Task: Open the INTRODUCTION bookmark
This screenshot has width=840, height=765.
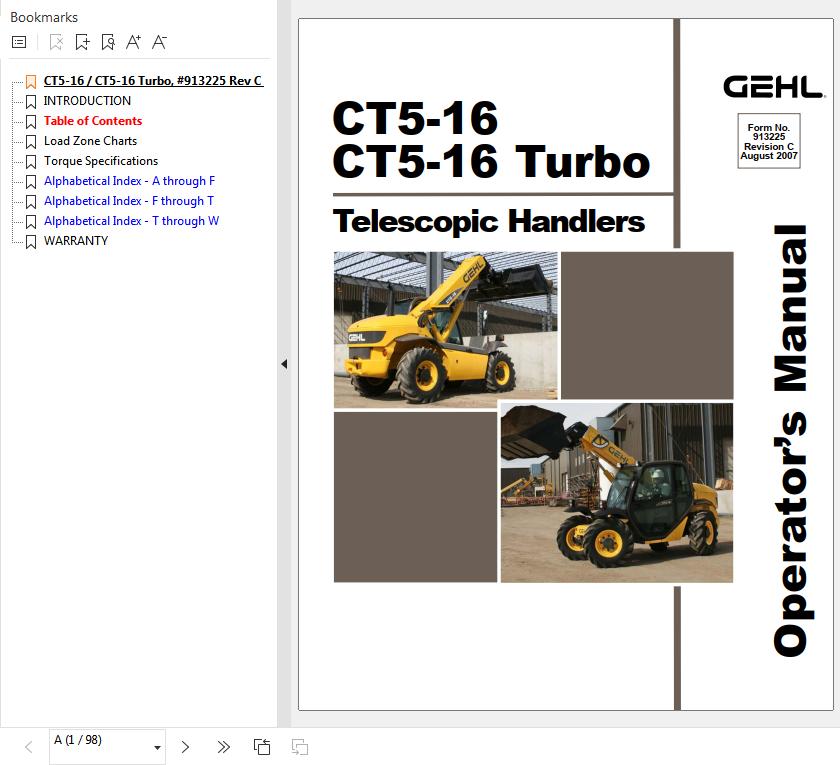Action: (x=87, y=101)
